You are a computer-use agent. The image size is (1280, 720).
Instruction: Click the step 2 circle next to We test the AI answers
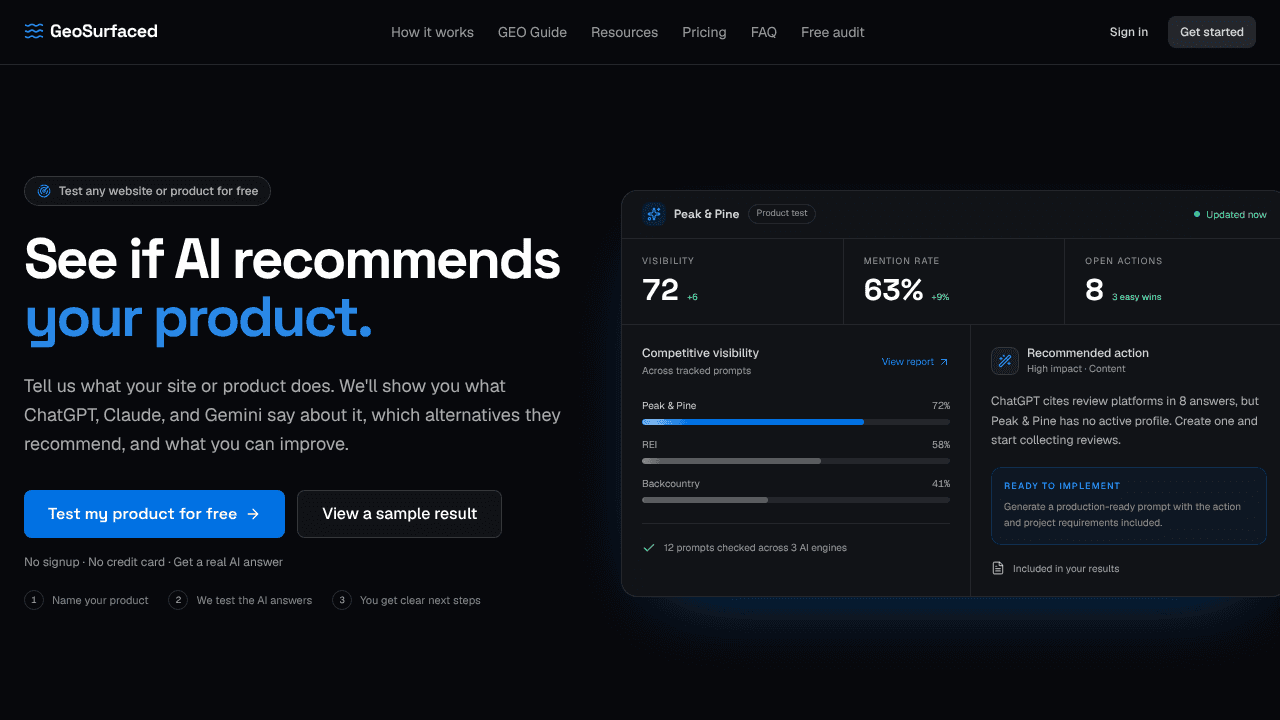[178, 600]
